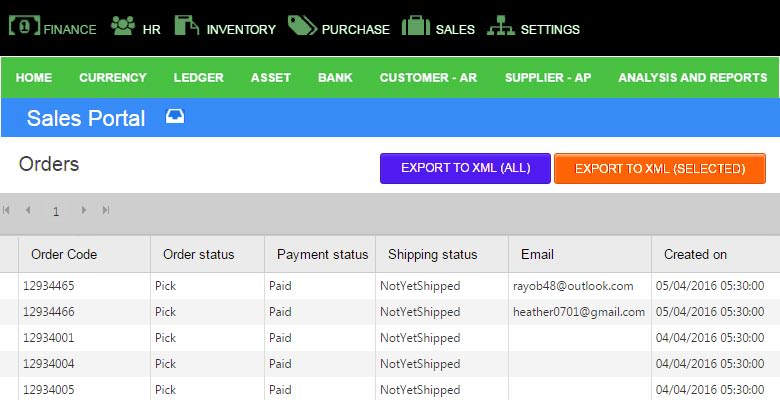Sort by Shipping status column header

coord(432,254)
